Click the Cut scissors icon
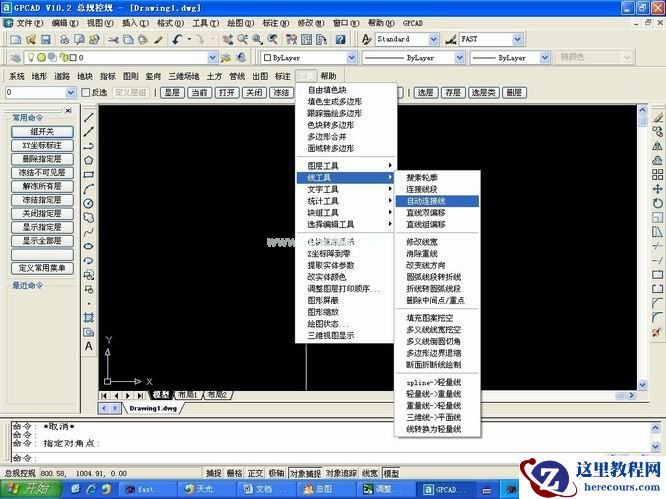666x499 pixels. pos(113,39)
